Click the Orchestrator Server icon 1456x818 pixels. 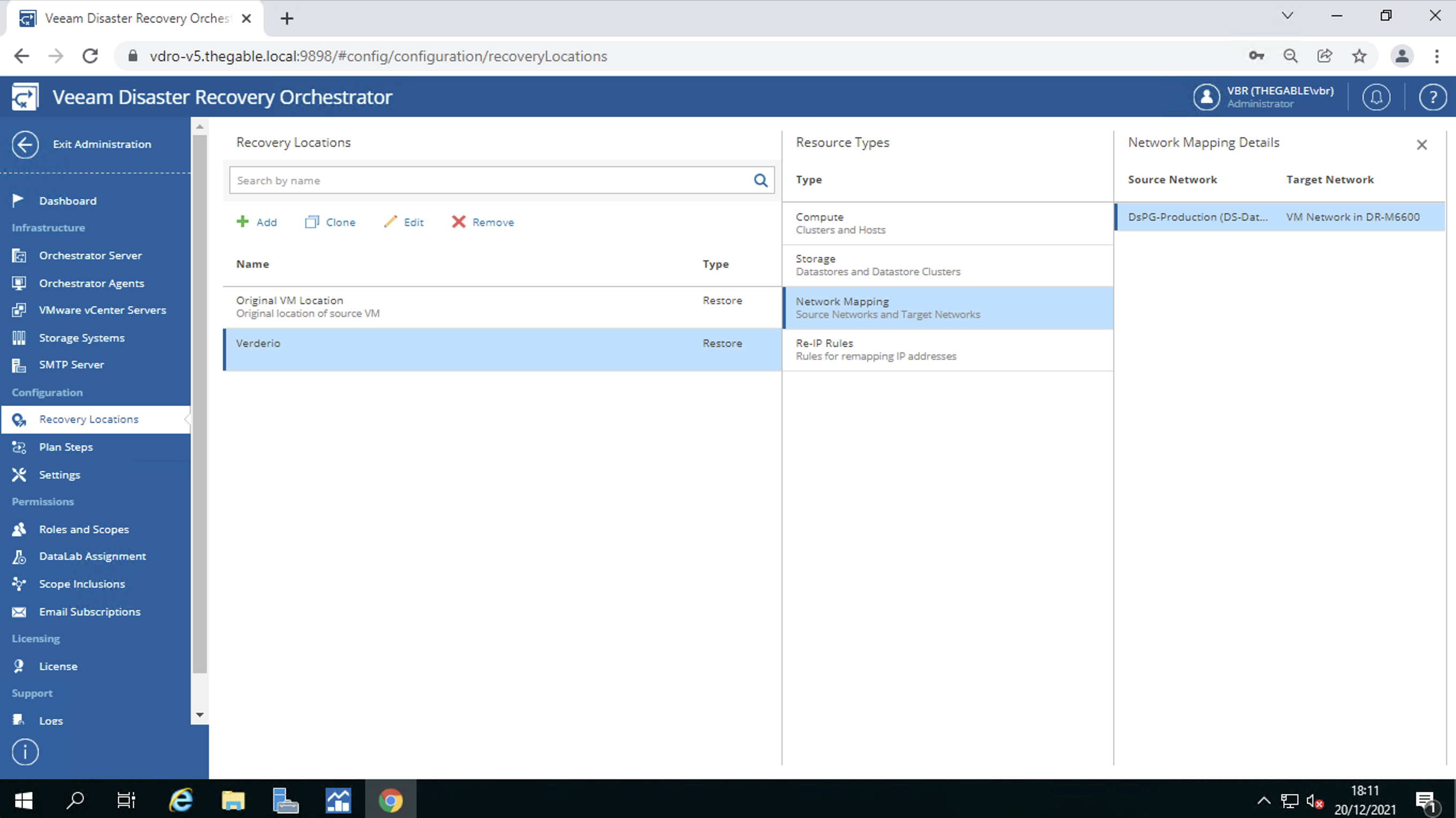coord(19,255)
